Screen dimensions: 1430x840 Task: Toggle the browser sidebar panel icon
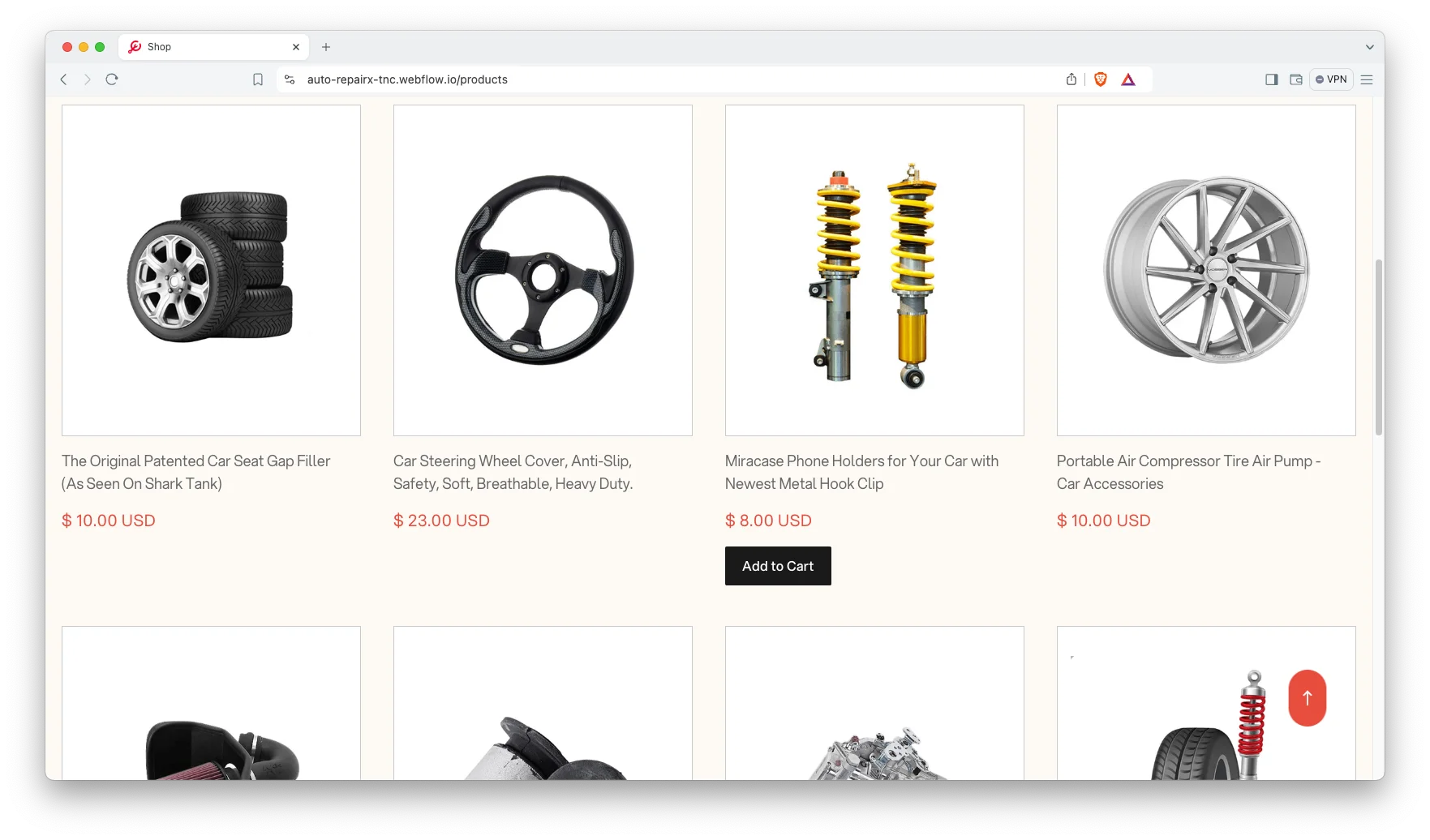pyautogui.click(x=1272, y=79)
